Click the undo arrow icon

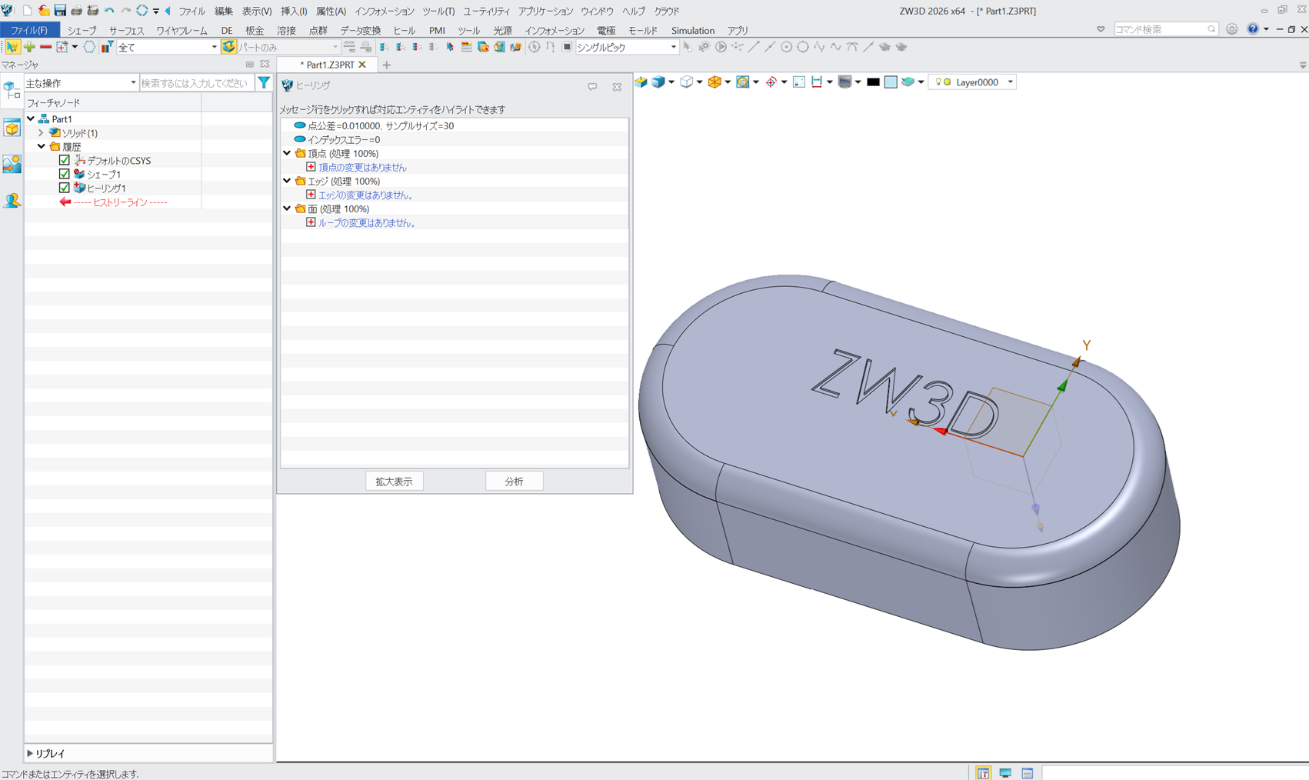[x=109, y=10]
